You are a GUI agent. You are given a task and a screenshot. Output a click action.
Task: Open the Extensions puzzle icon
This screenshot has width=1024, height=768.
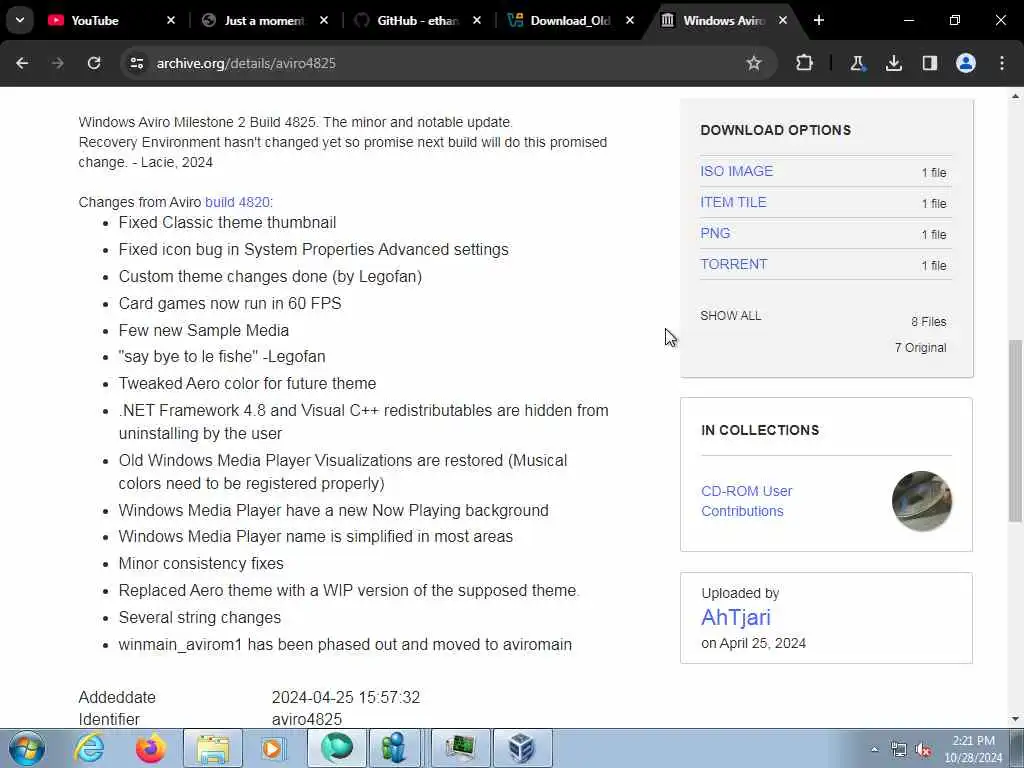805,63
